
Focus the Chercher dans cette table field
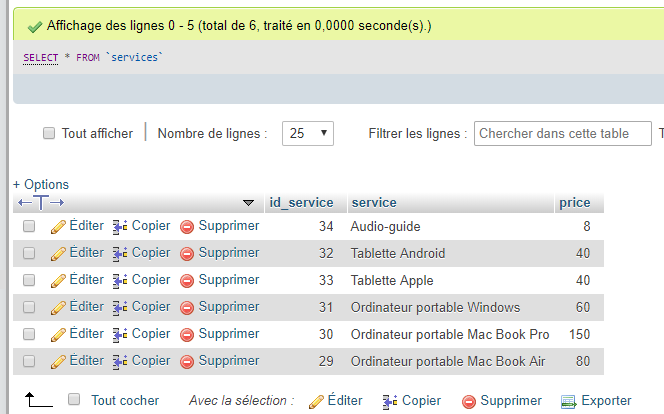tap(563, 133)
